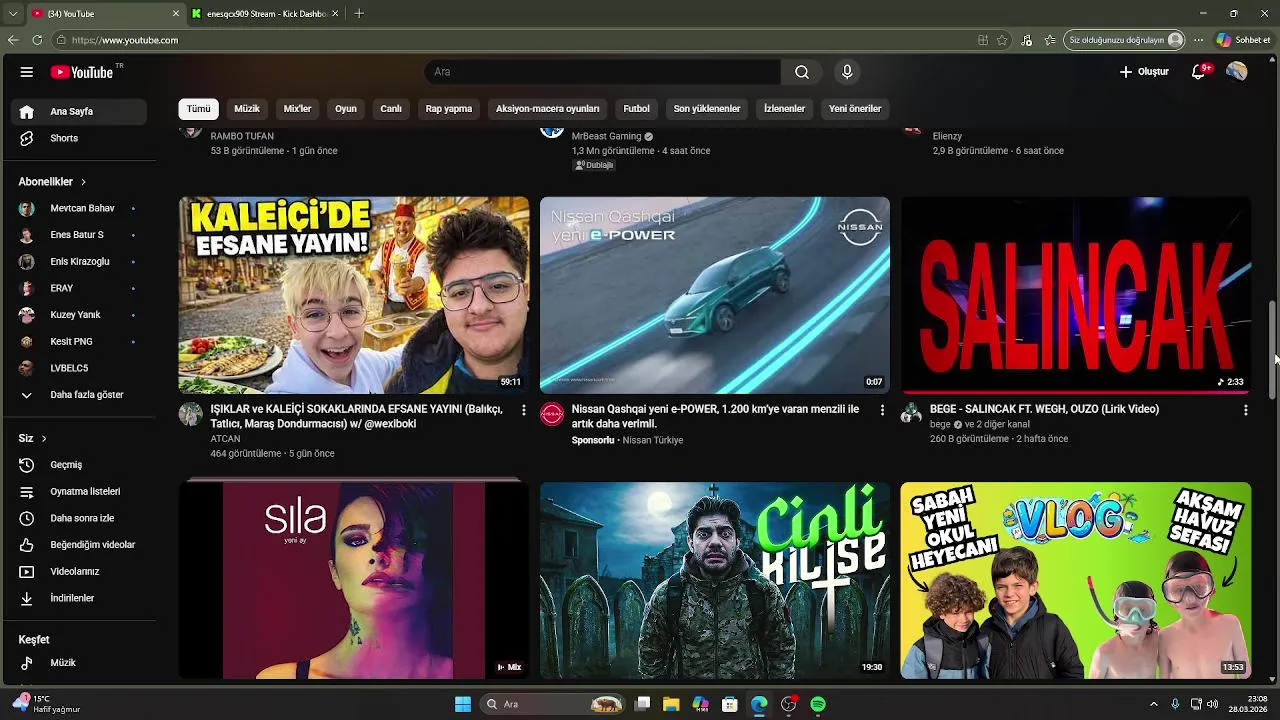This screenshot has width=1280, height=720.
Task: Open Spotify from taskbar
Action: click(818, 704)
